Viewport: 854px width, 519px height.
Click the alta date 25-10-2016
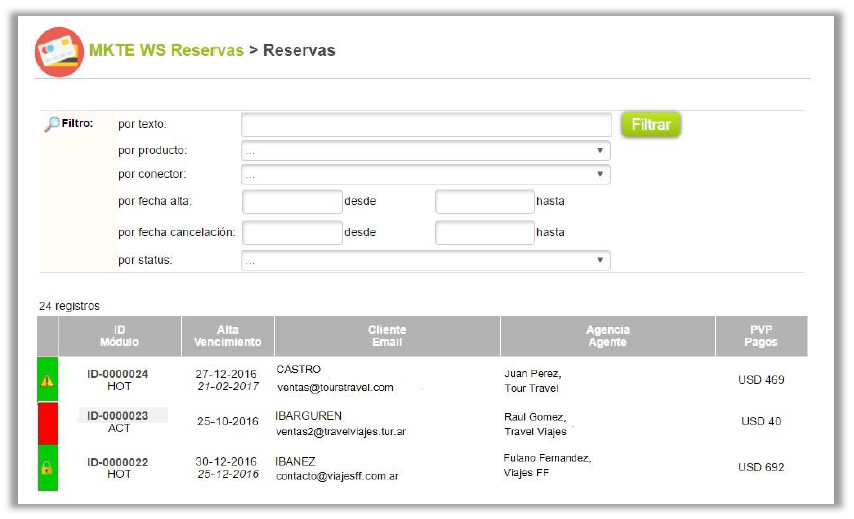click(x=228, y=422)
